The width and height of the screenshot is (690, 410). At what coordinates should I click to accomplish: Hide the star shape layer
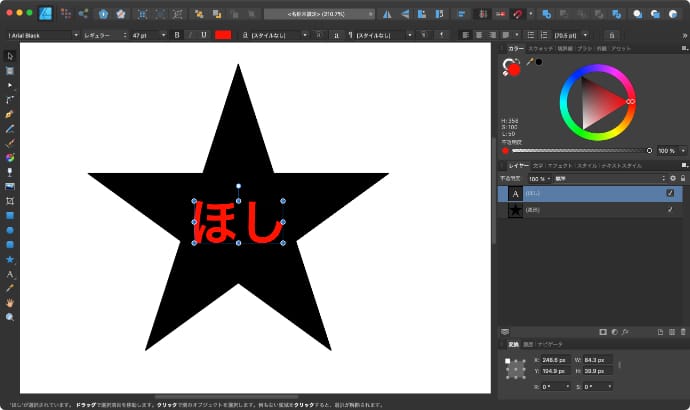click(x=670, y=210)
